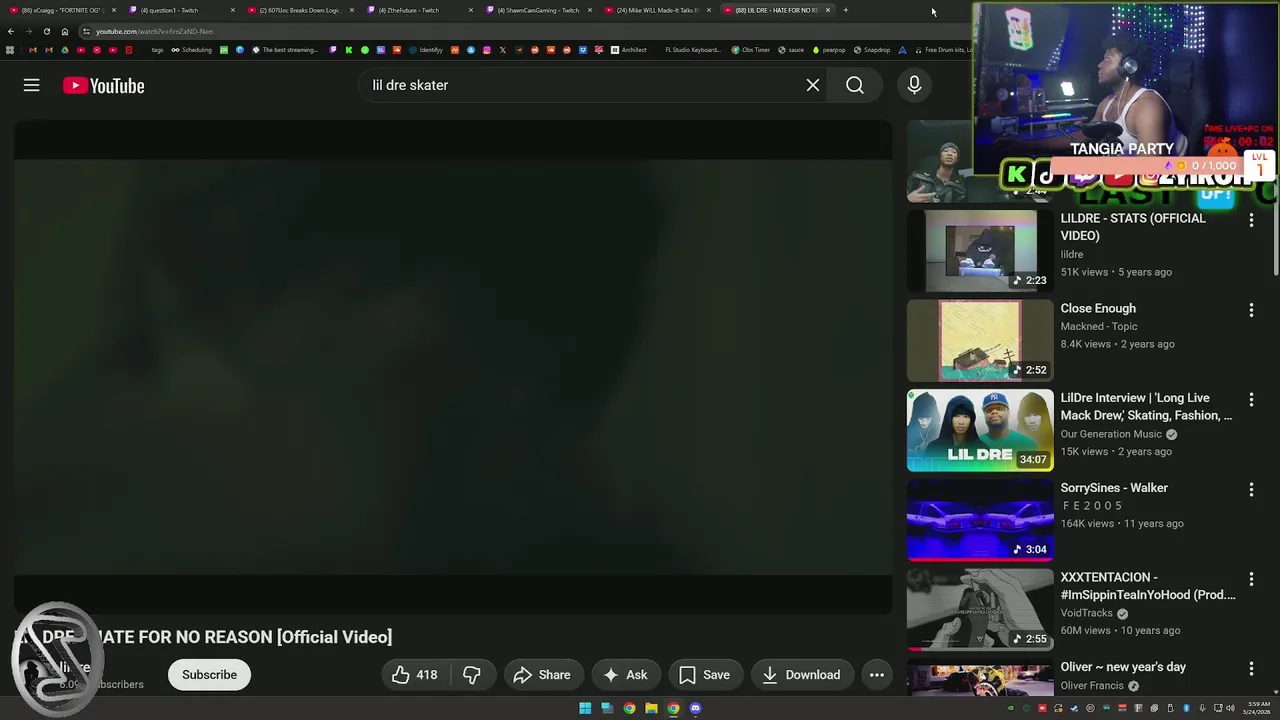Close the LIL DRE - HATE FOR NO REASON tab
The height and width of the screenshot is (720, 1280).
(x=828, y=10)
